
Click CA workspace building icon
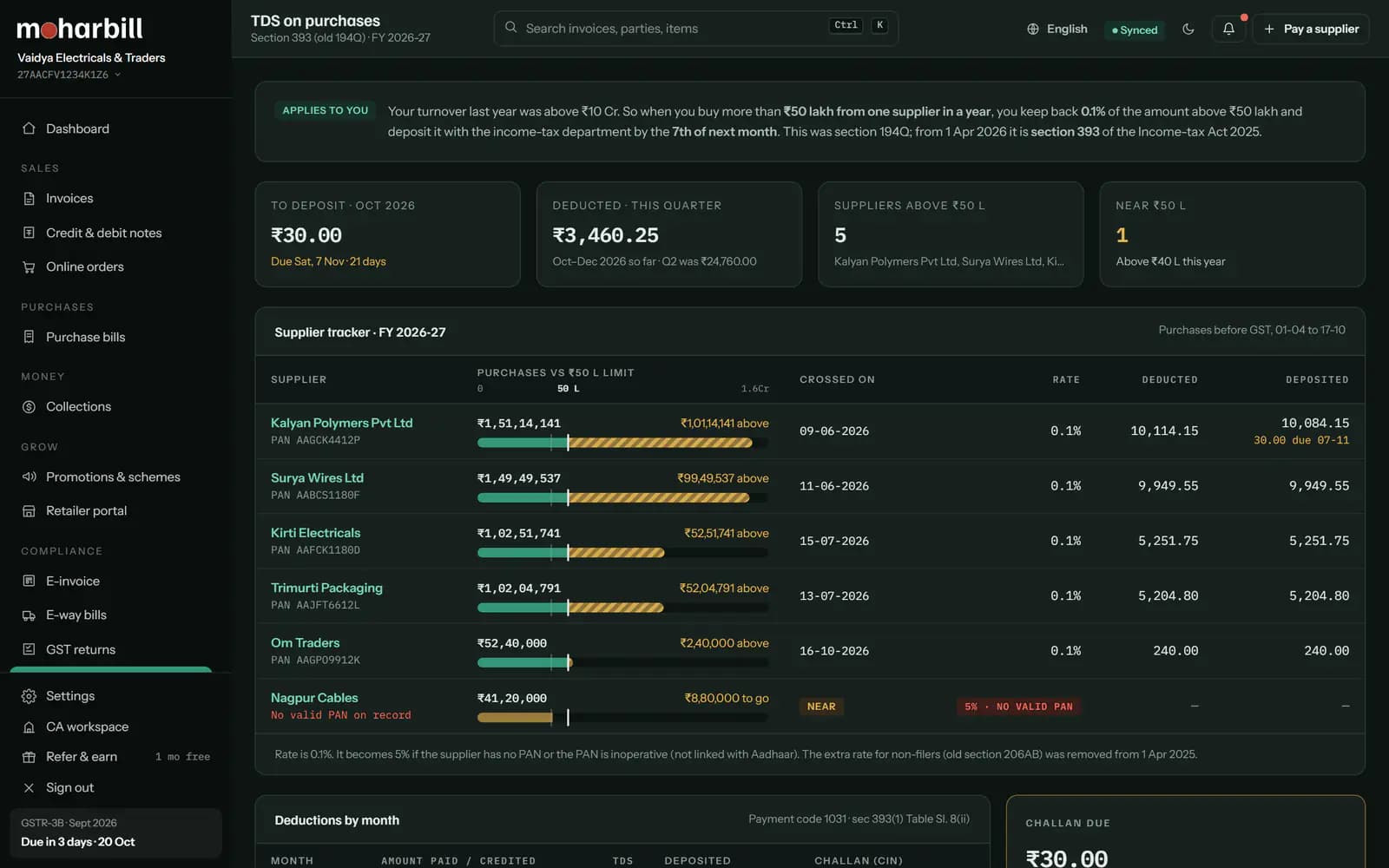(x=29, y=727)
